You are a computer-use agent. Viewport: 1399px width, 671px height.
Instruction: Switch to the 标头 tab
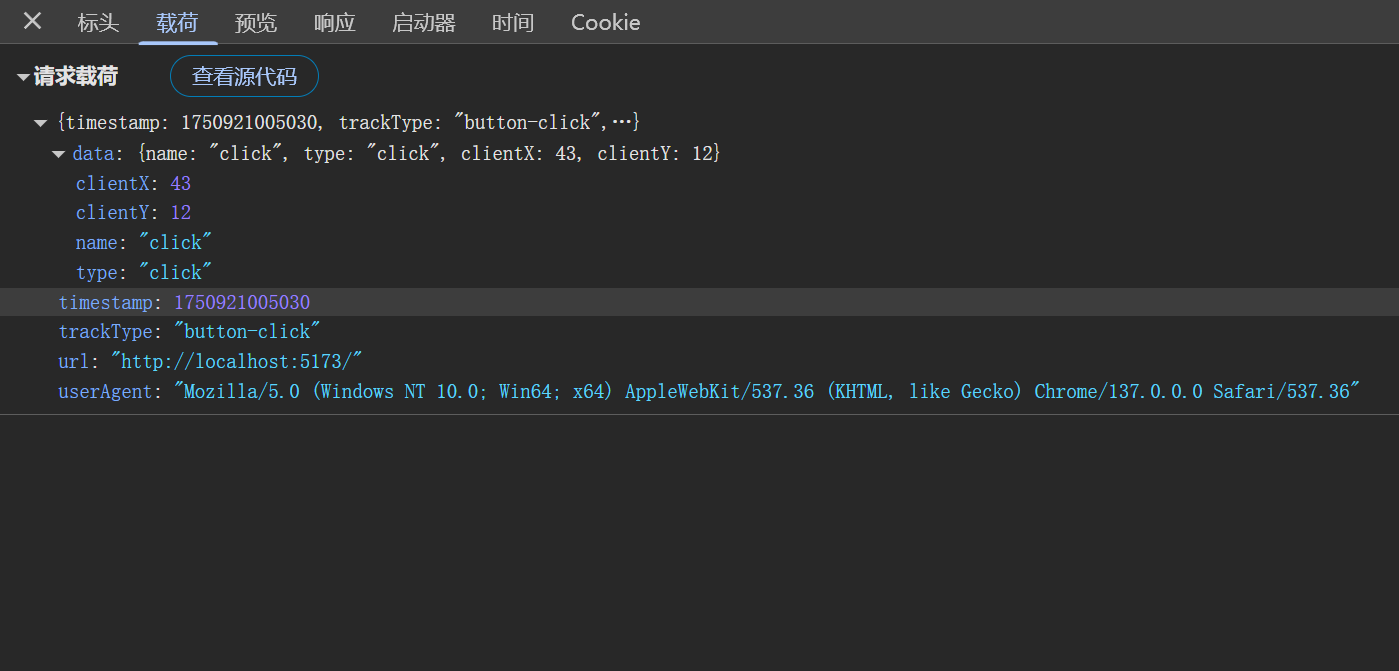click(x=98, y=23)
